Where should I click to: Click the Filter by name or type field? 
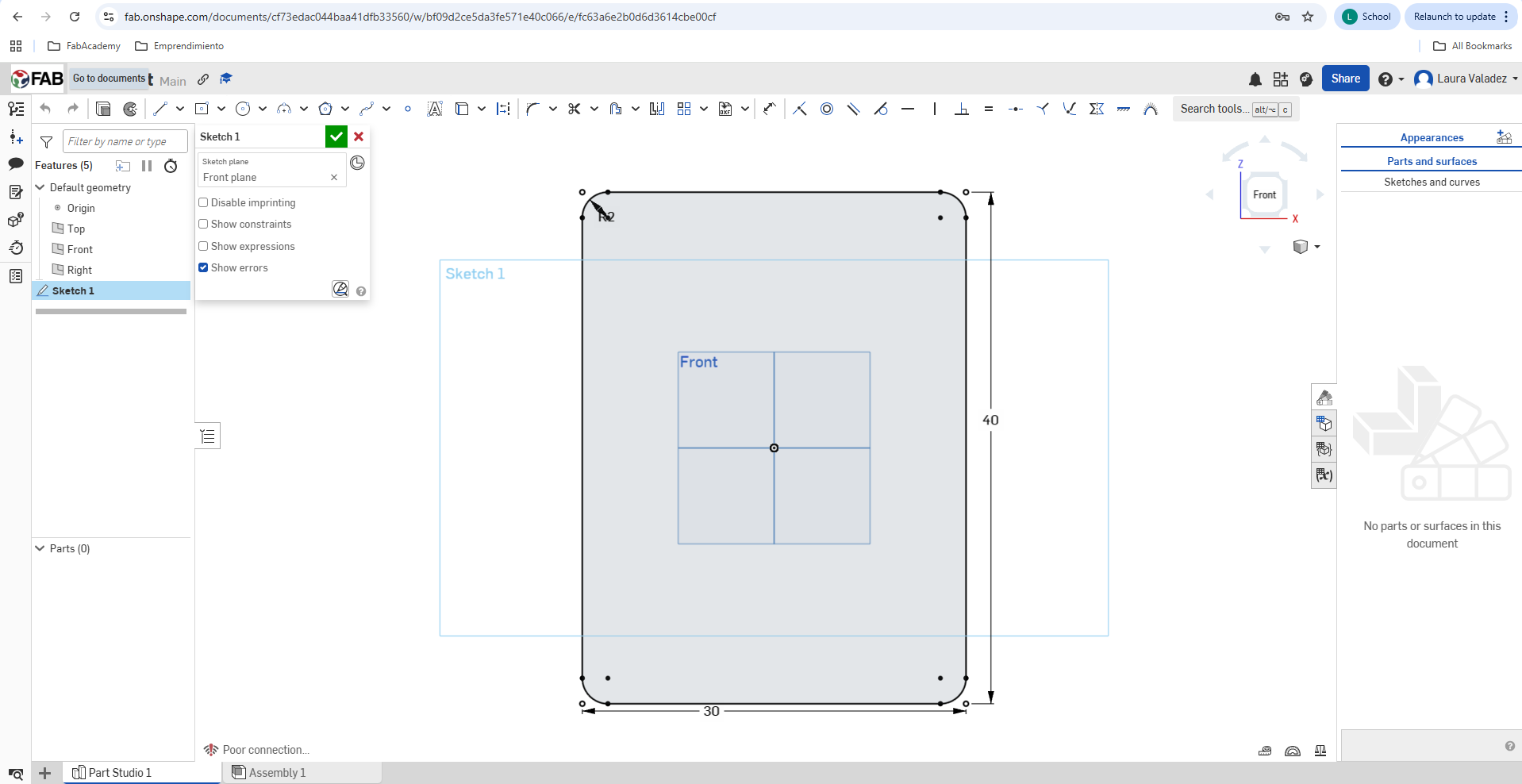pos(125,141)
